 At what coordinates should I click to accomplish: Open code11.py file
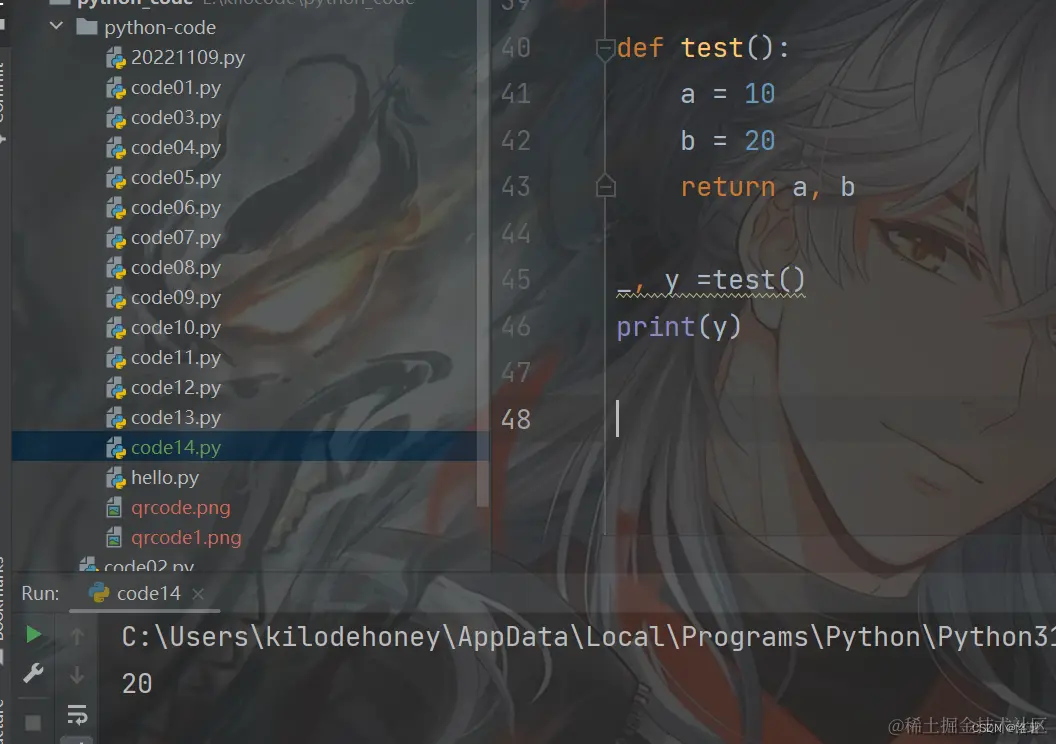point(176,358)
